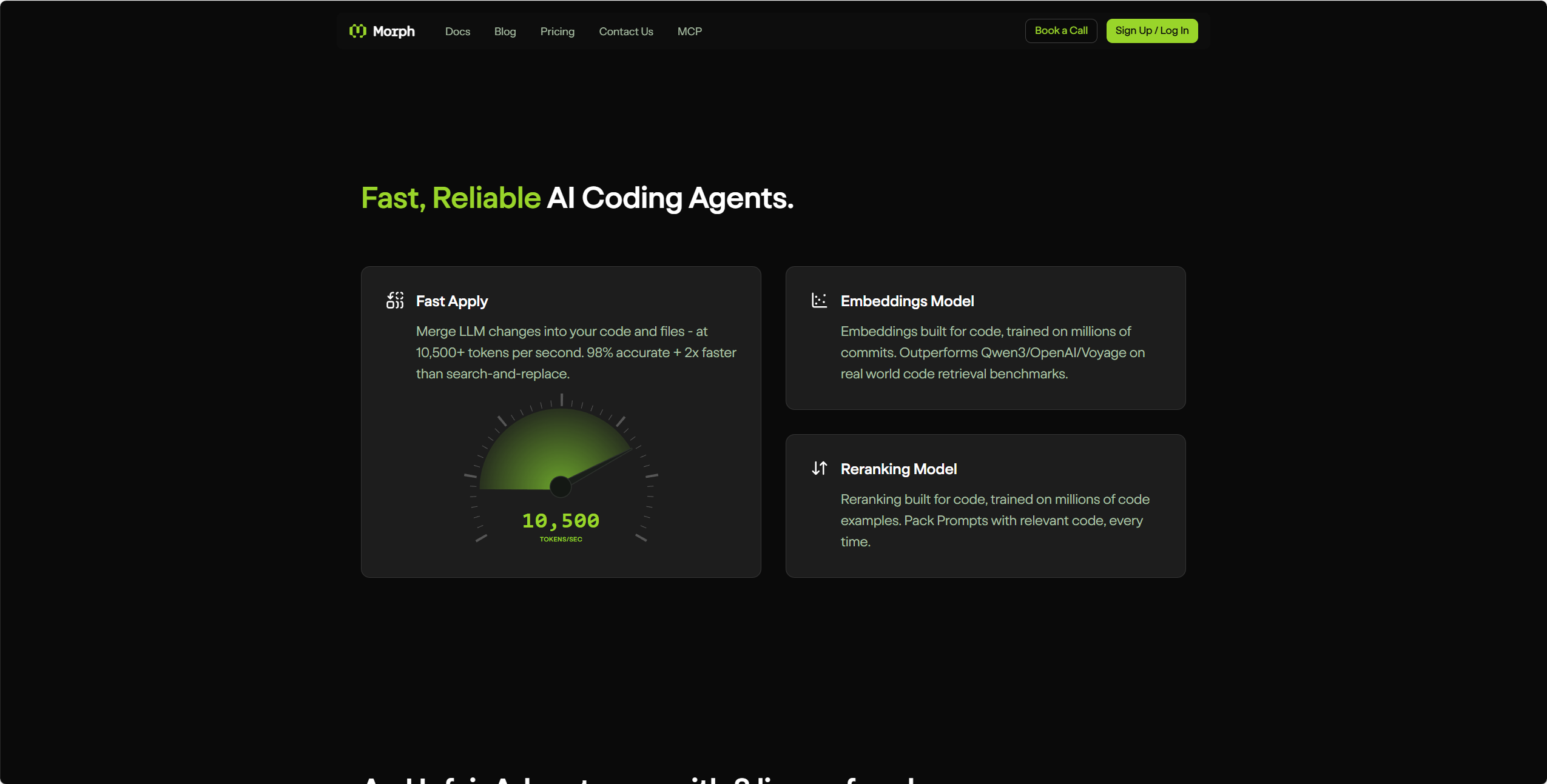
Task: Open the Embeddings Model card title
Action: pyautogui.click(x=907, y=301)
